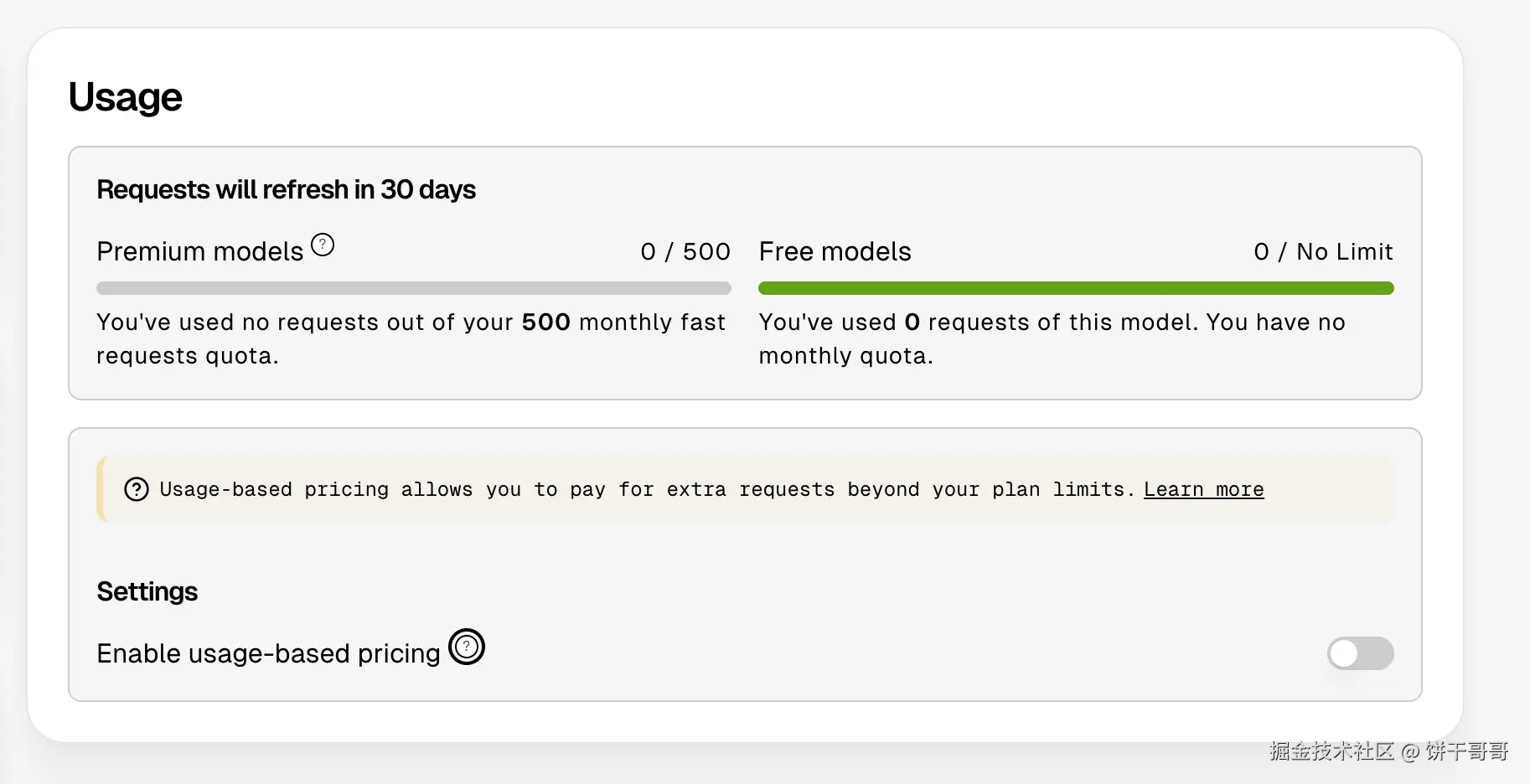Click the 'Enable usage-based pricing' label
Viewport: 1530px width, 784px height.
(x=268, y=653)
